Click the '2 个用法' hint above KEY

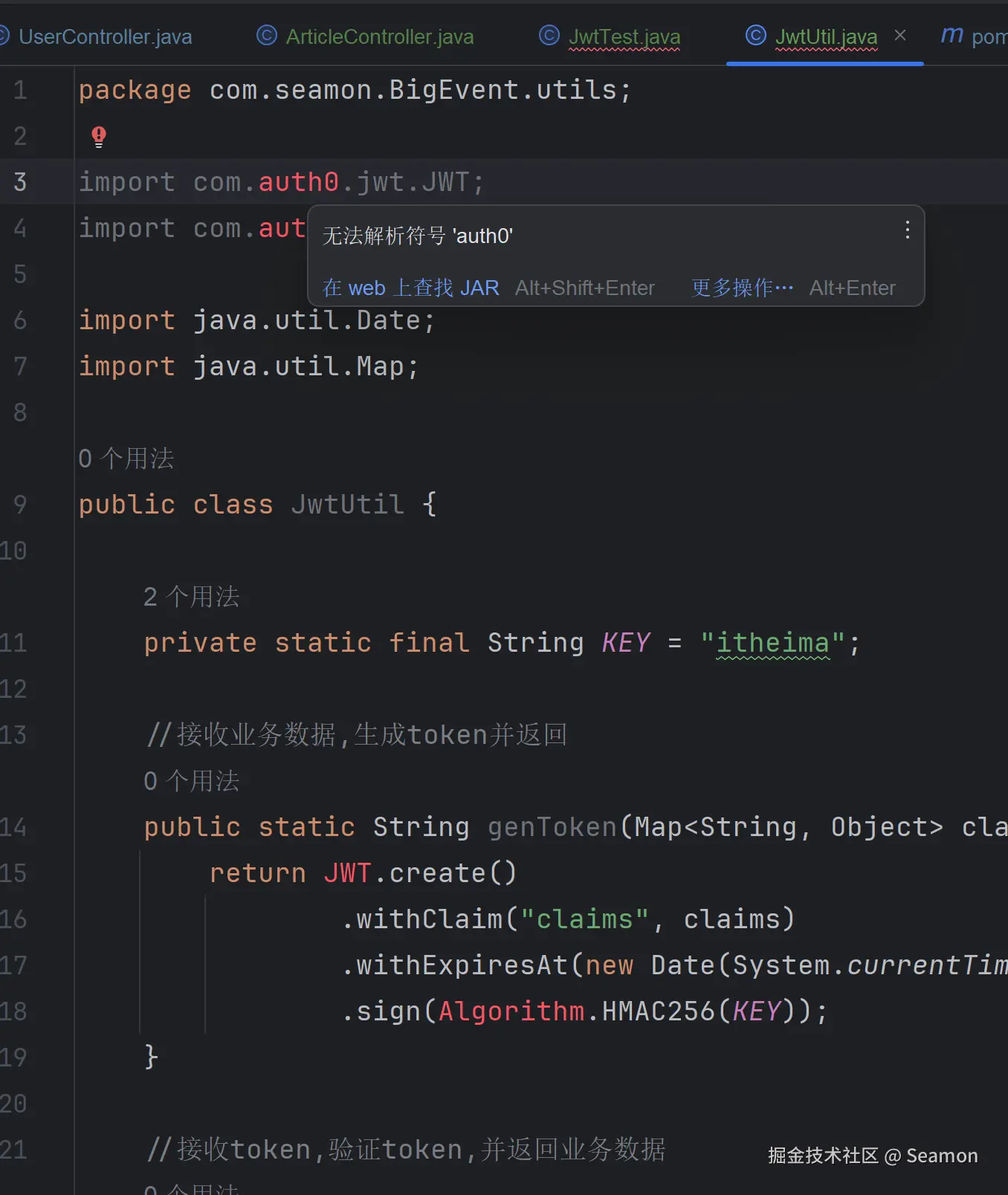192,597
